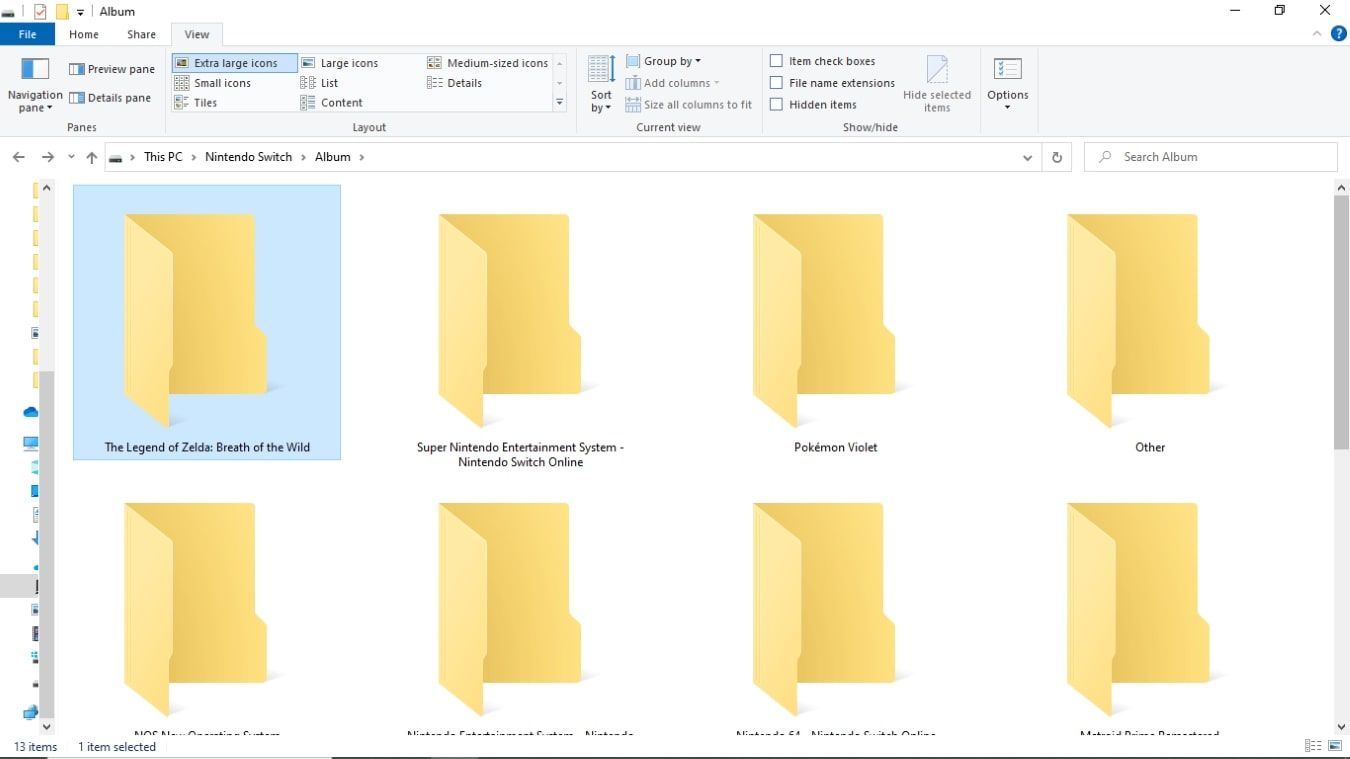
Task: Click the file list scroll down arrow
Action: click(x=1342, y=727)
